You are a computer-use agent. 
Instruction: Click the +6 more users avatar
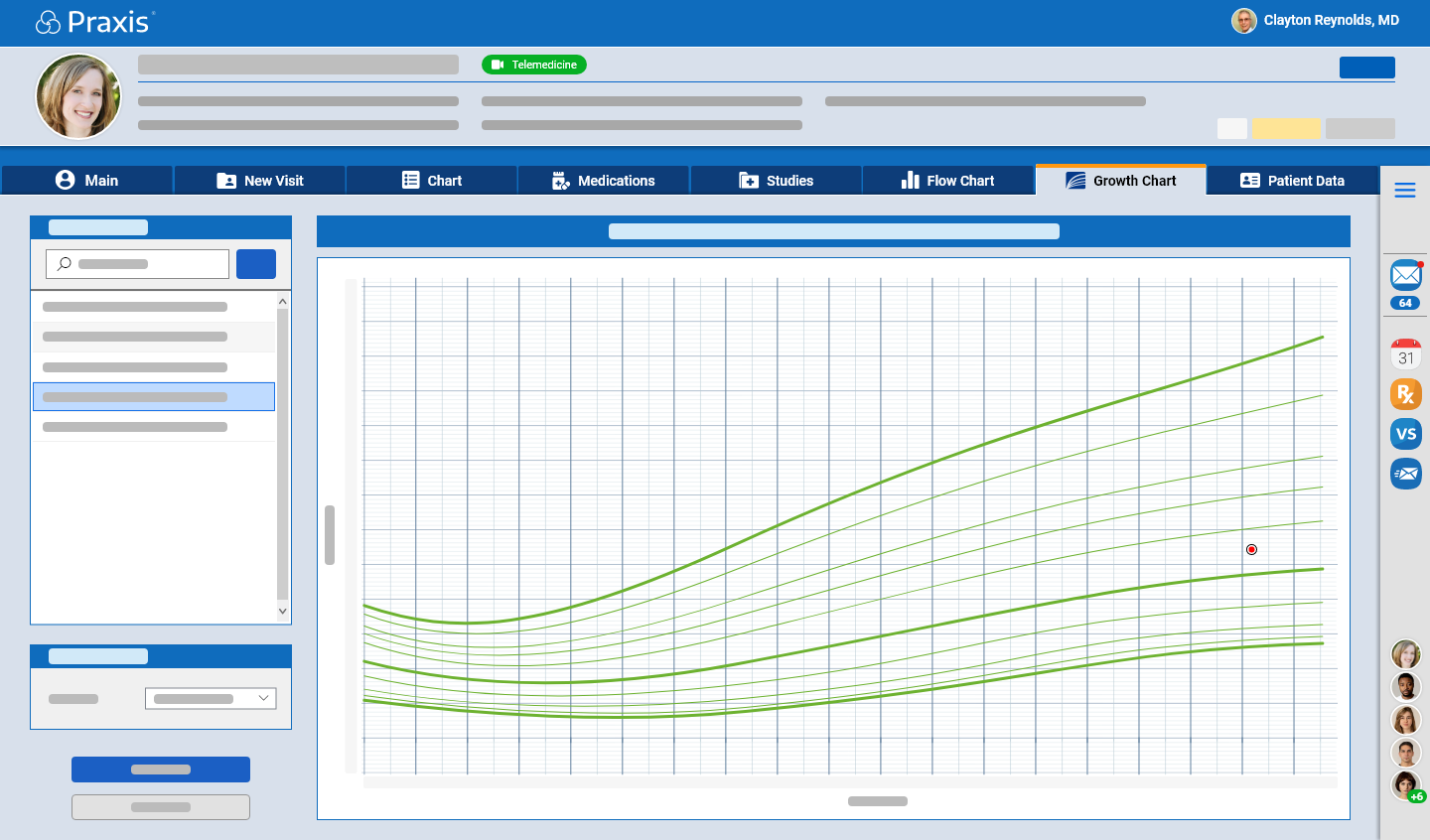coord(1406,785)
